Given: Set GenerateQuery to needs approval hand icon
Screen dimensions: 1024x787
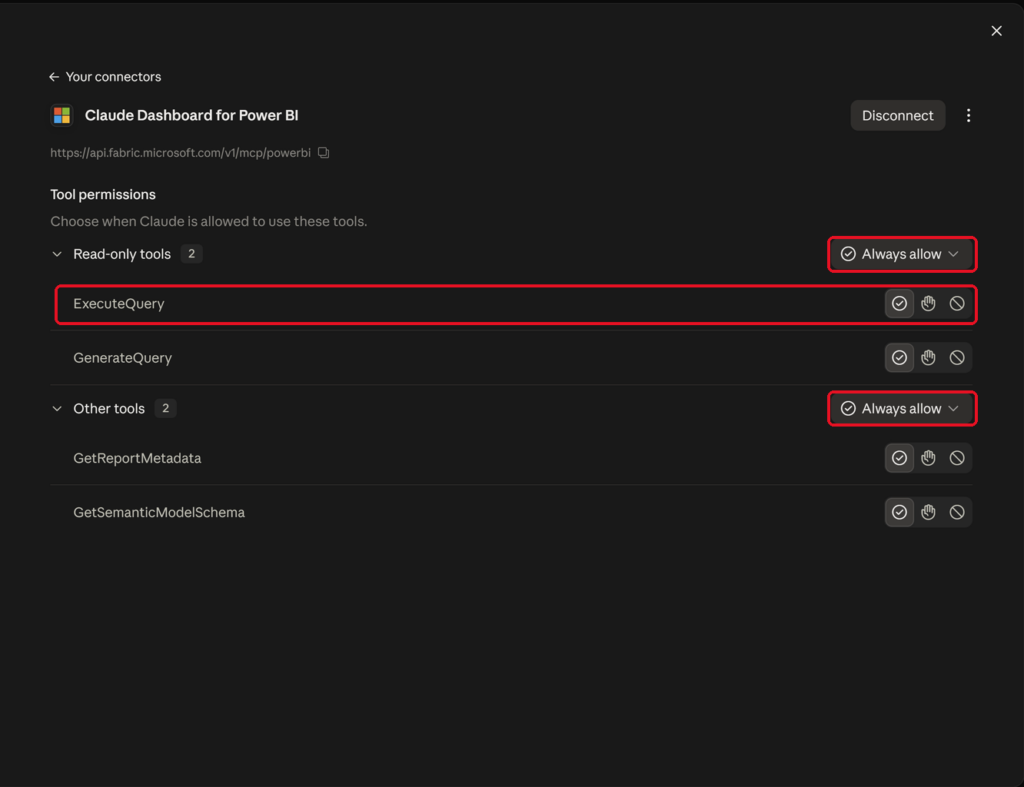Looking at the screenshot, I should point(928,358).
